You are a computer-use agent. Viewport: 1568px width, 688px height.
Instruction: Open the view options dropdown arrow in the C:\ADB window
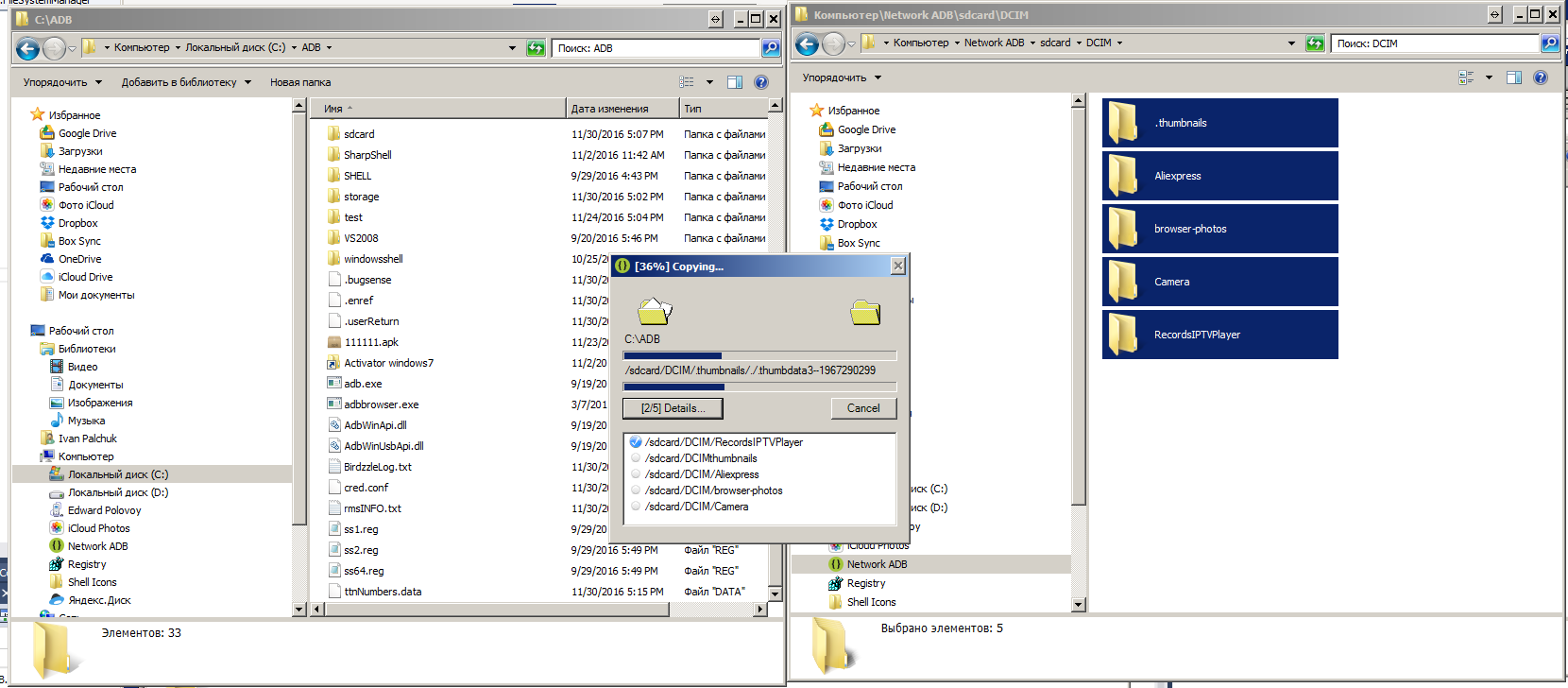point(709,82)
